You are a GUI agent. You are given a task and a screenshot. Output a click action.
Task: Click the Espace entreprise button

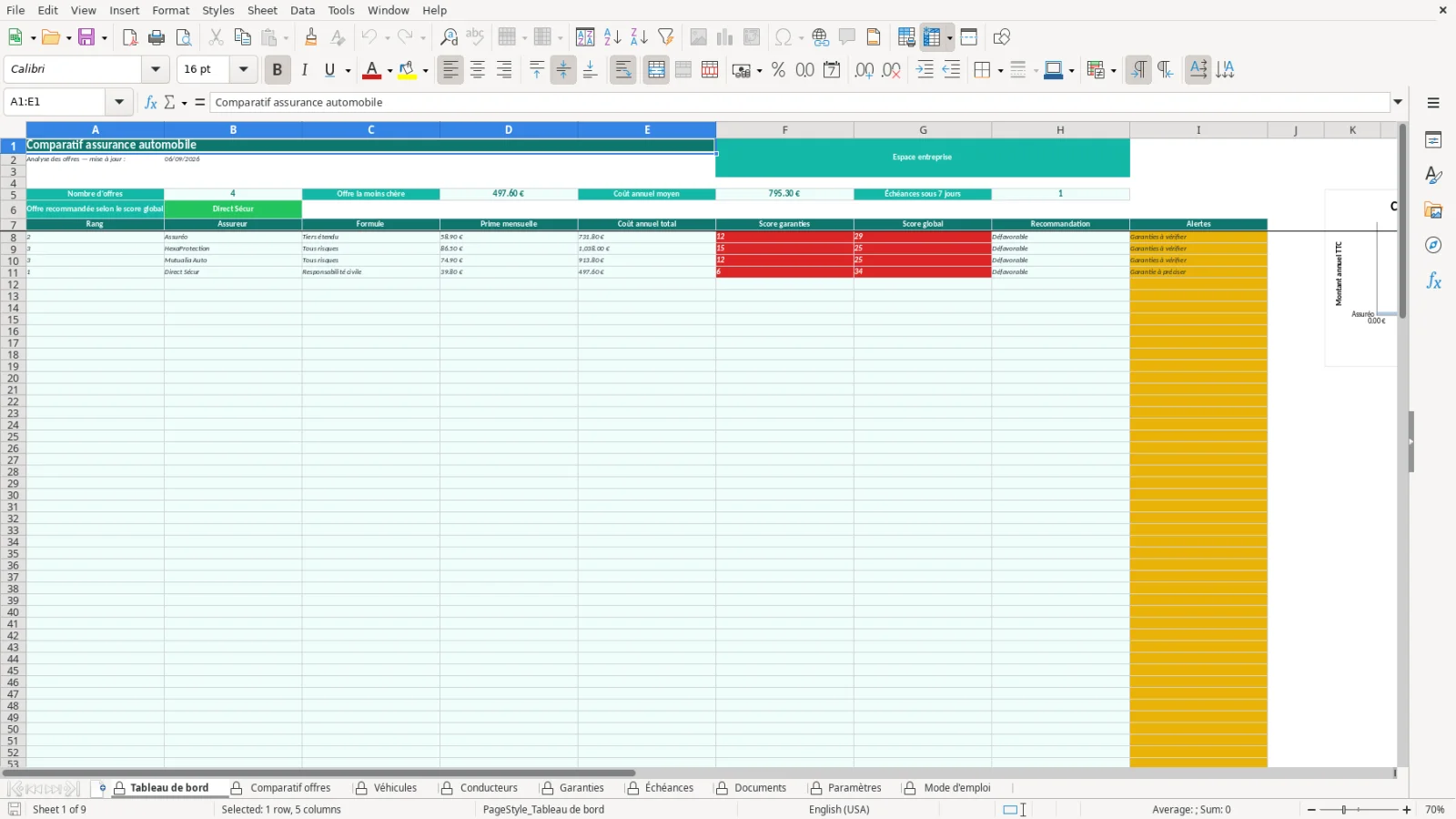tap(922, 157)
